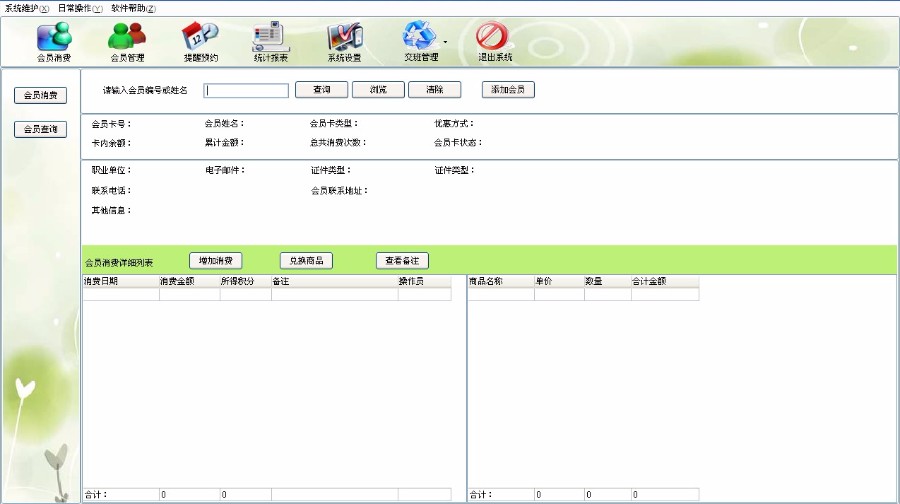Screen dimensions: 900x504
Task: Click 数量 column header
Action: point(608,281)
